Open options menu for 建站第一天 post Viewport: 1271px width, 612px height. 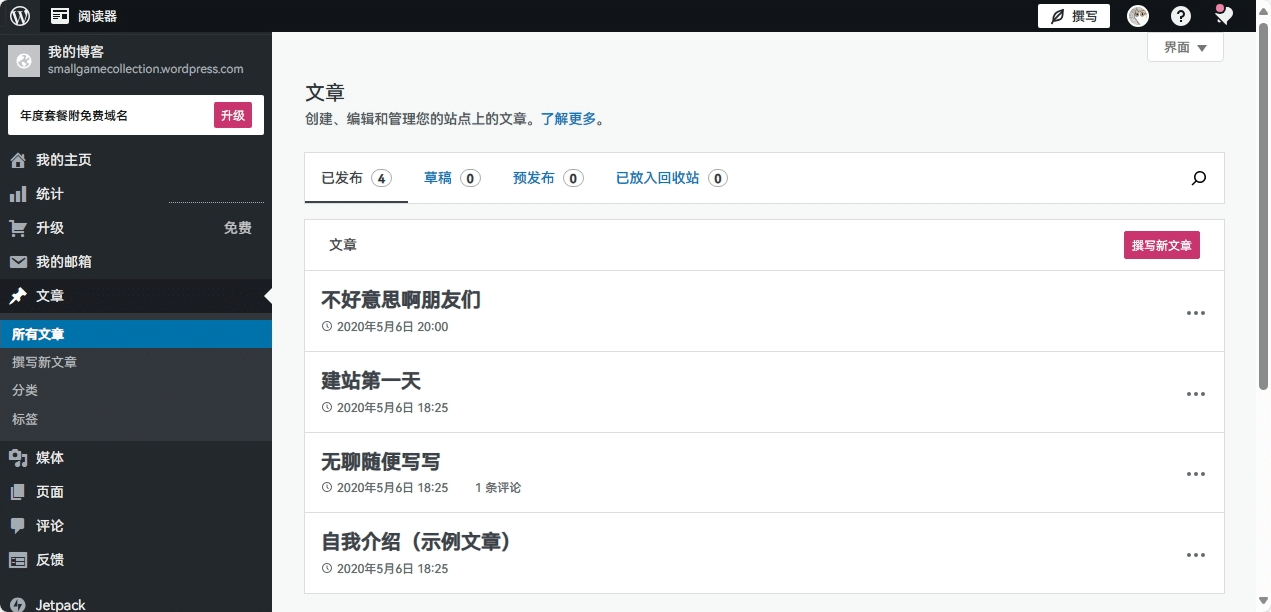[x=1195, y=394]
